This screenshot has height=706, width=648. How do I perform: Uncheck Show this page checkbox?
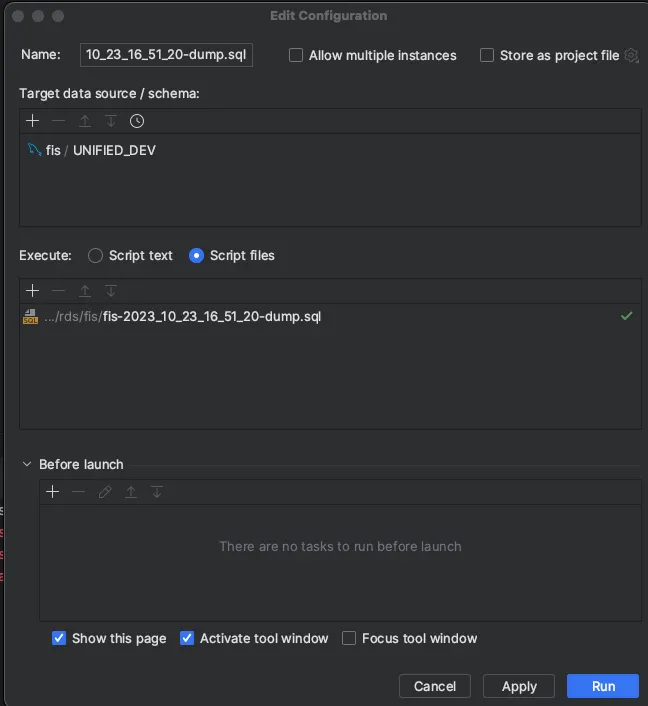point(59,638)
